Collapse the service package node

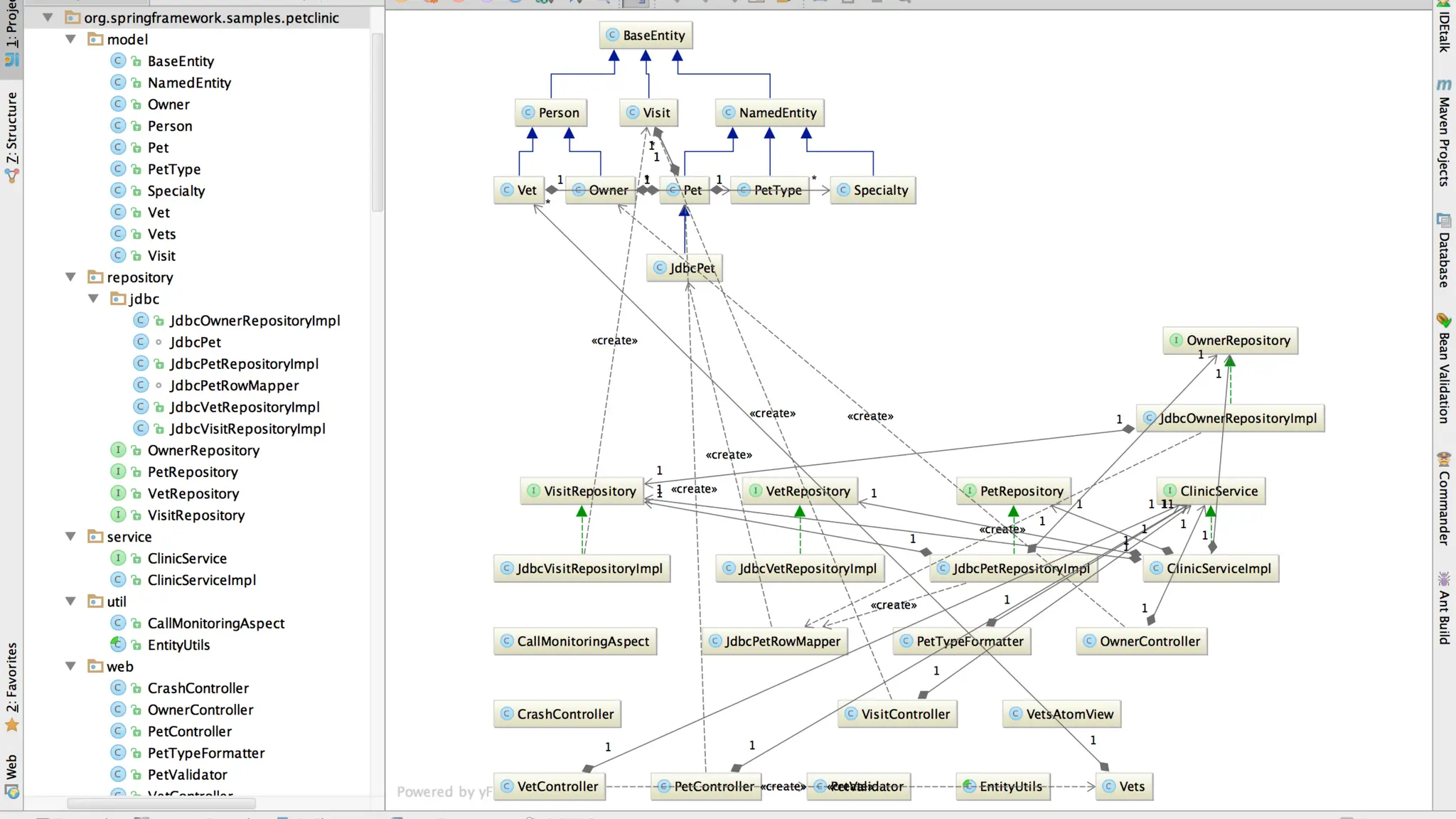[70, 537]
